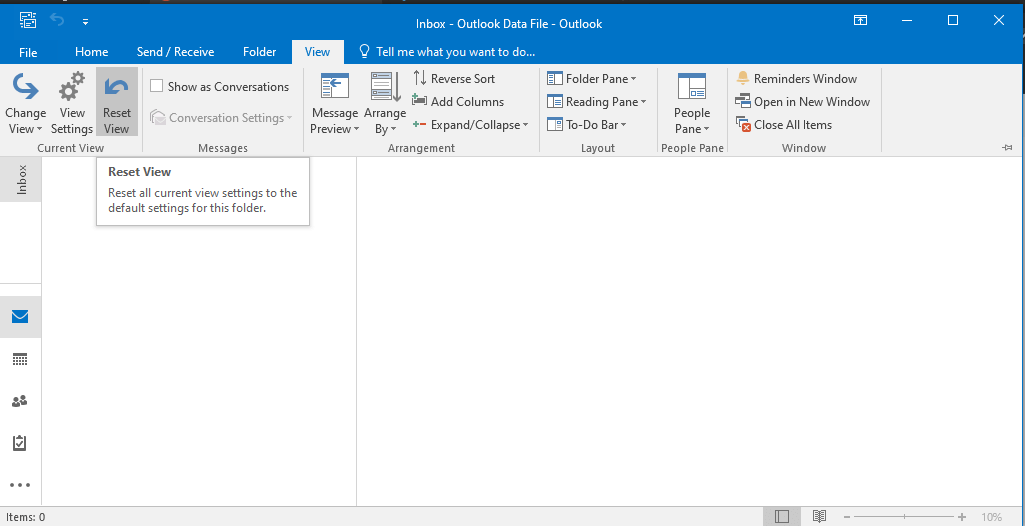Open Ribbon Display Options icon
Image resolution: width=1025 pixels, height=526 pixels.
click(861, 21)
